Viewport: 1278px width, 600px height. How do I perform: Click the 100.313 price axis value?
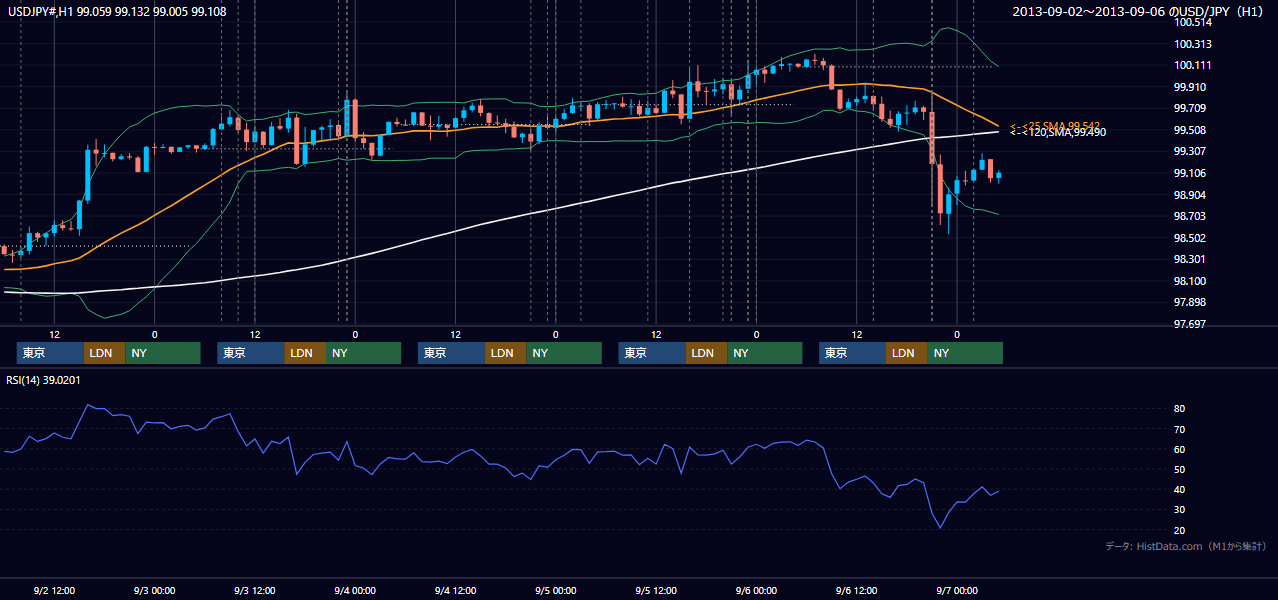click(1193, 44)
